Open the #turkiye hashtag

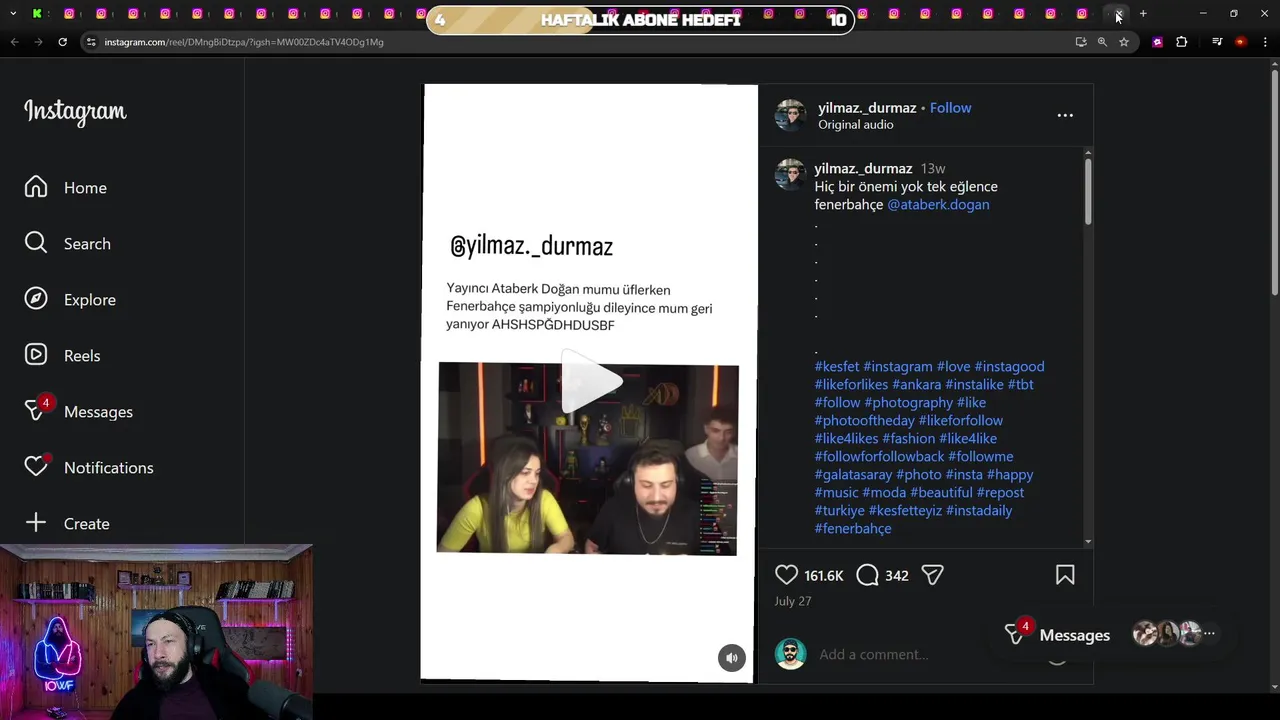(x=839, y=510)
